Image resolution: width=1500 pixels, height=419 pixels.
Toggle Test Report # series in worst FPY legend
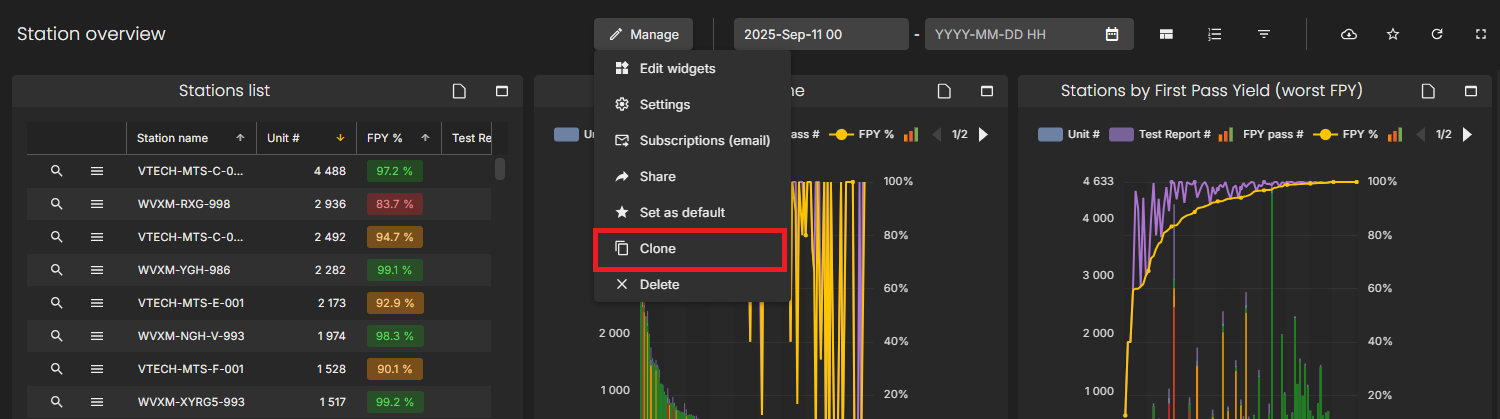(1159, 134)
